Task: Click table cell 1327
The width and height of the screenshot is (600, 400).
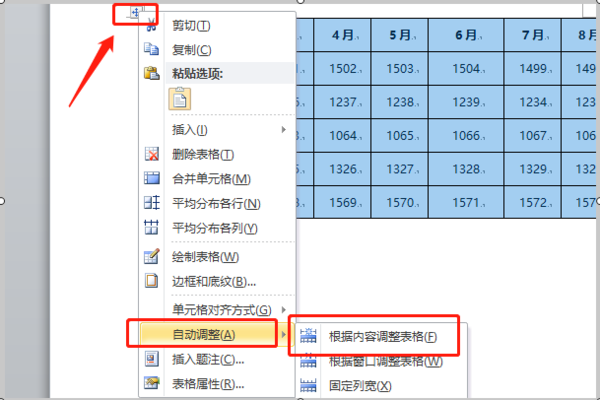Action: [x=399, y=169]
